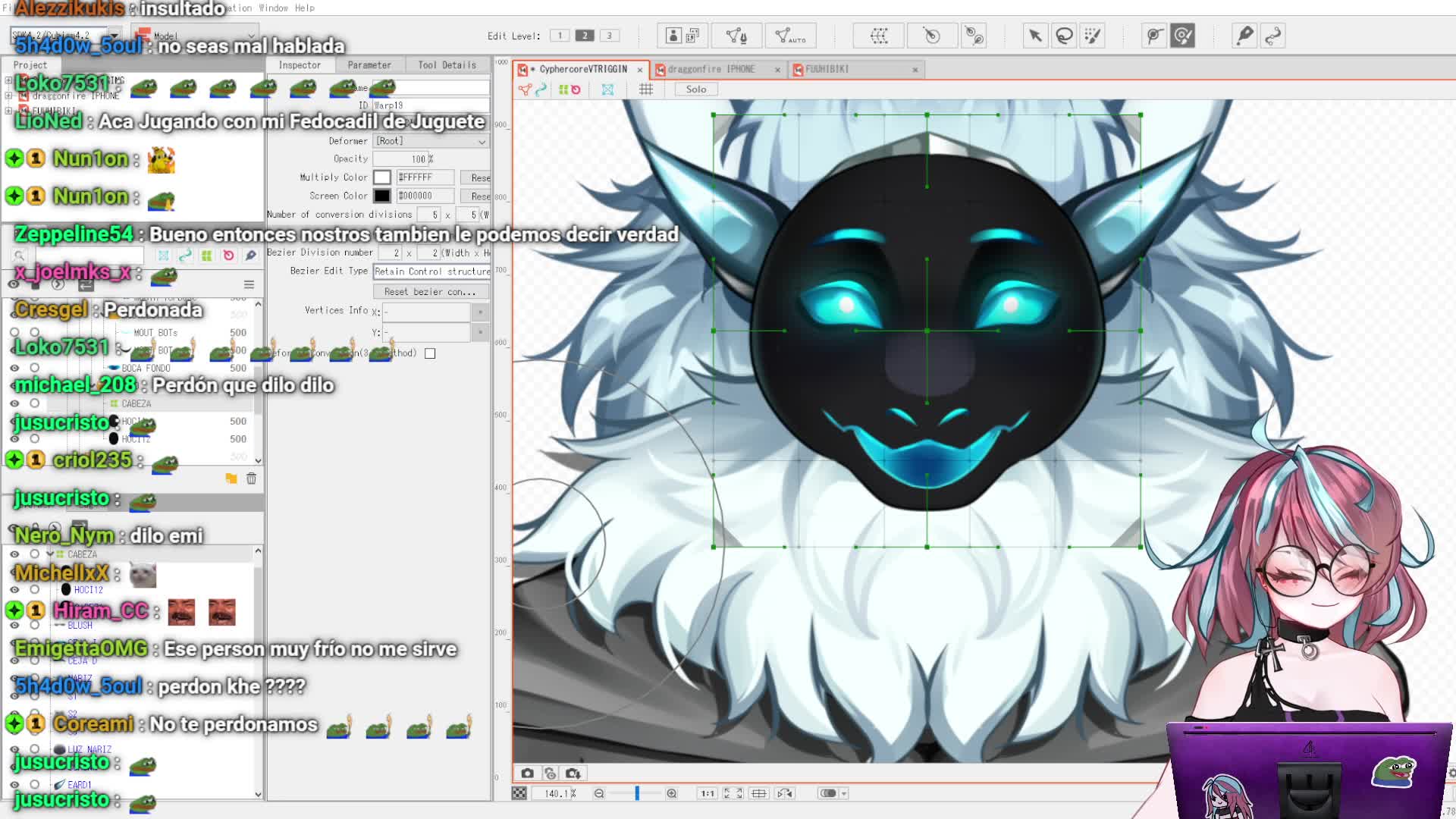
Task: Select the arrow selection tool
Action: pos(1035,36)
